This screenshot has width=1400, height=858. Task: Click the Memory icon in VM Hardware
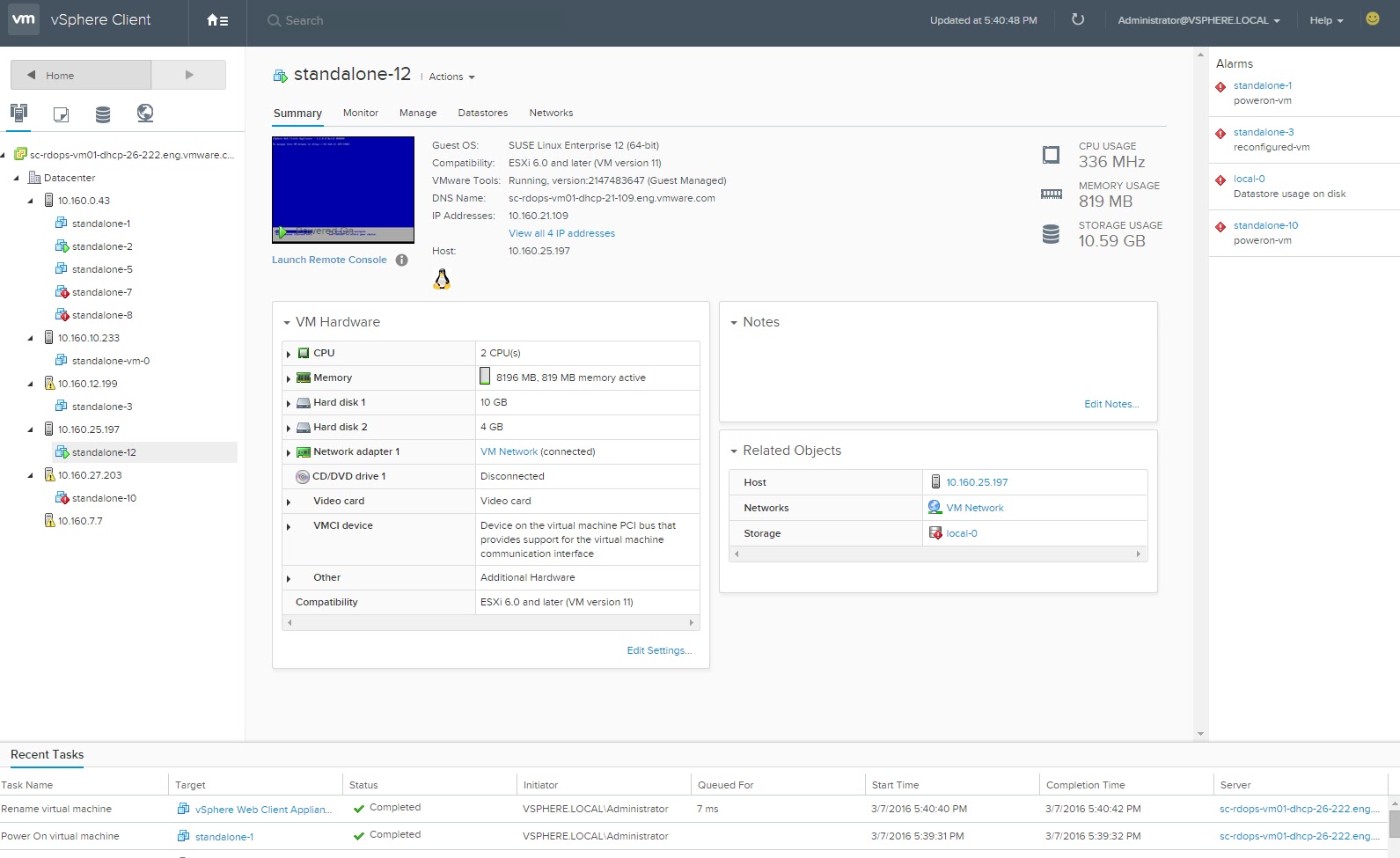304,378
